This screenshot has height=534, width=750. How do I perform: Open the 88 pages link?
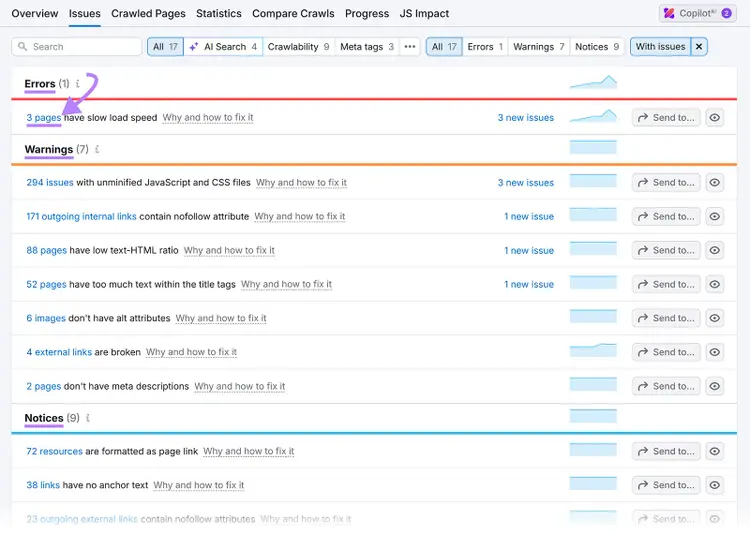pyautogui.click(x=46, y=250)
